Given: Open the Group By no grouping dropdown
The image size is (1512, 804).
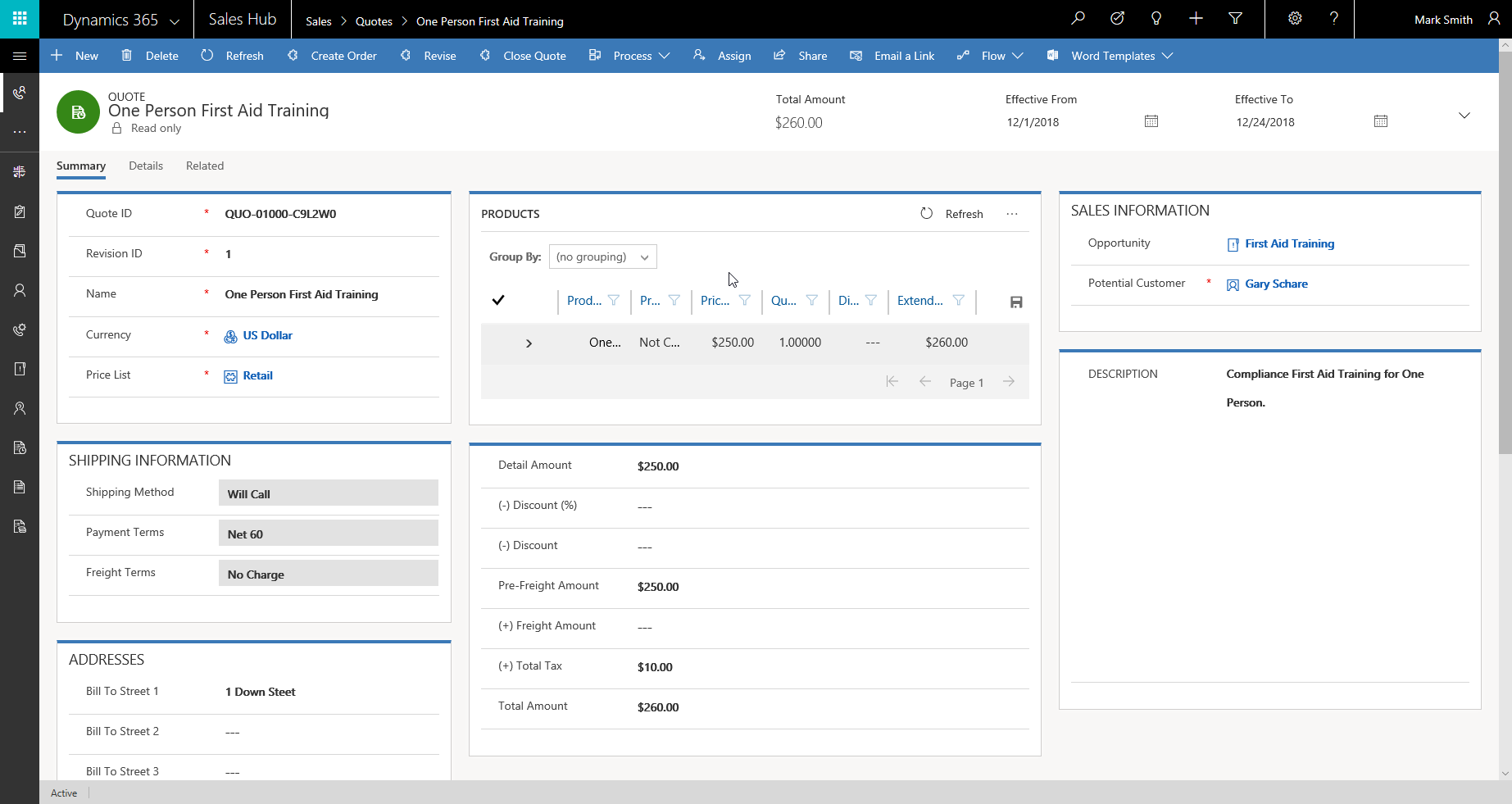Looking at the screenshot, I should point(602,257).
